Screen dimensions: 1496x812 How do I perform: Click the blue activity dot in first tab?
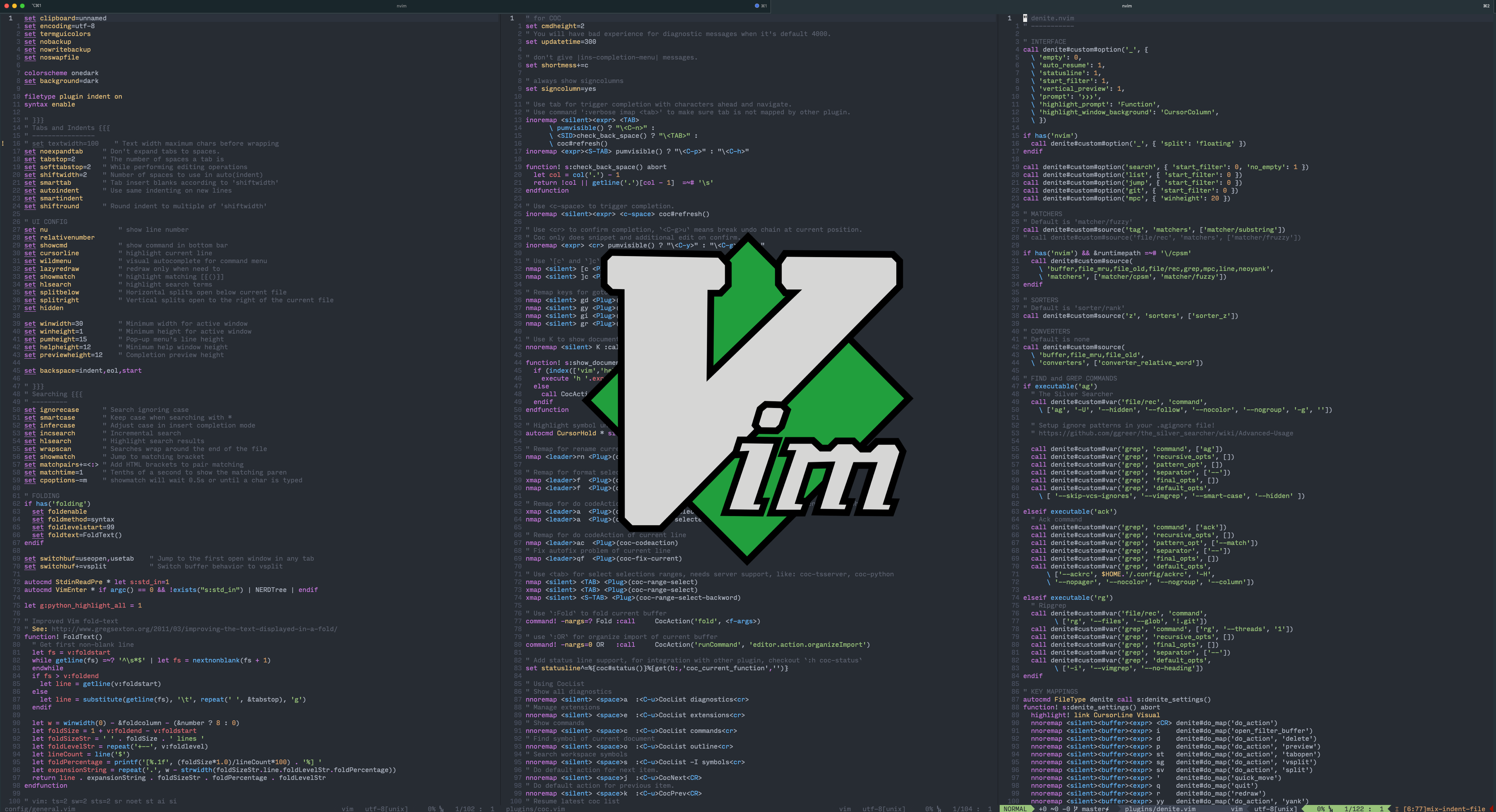click(757, 6)
